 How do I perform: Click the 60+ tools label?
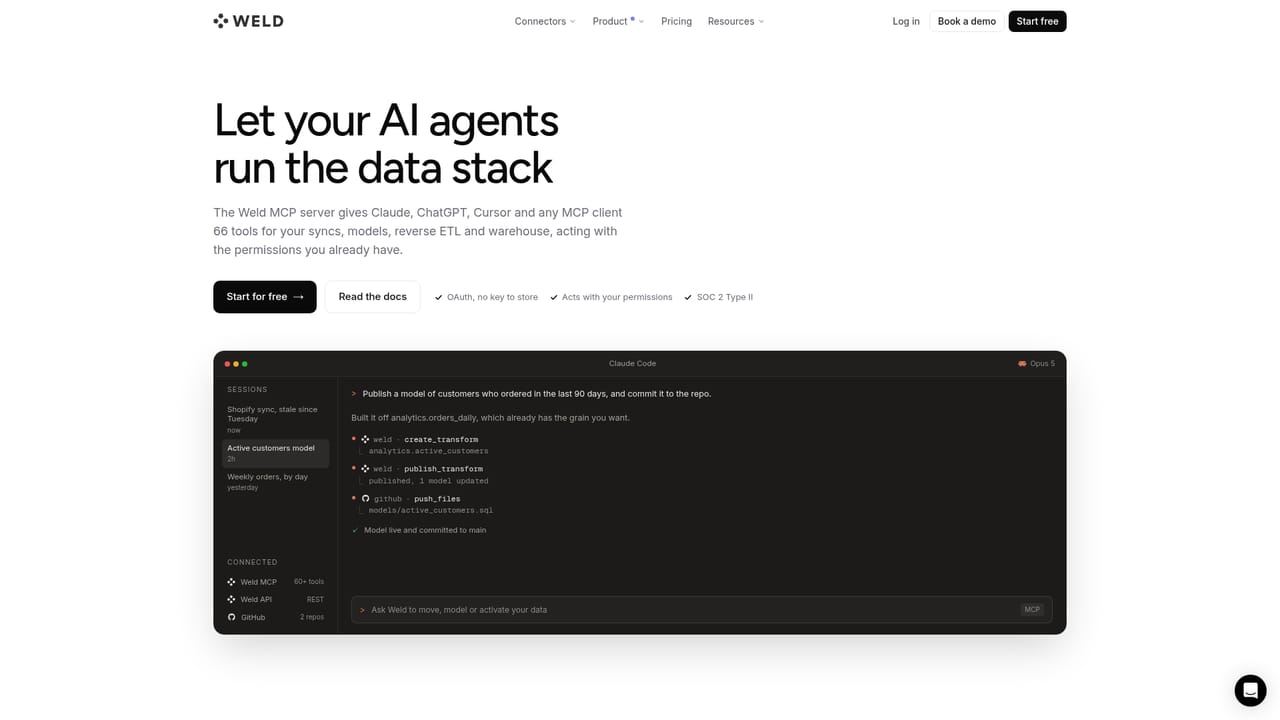pos(309,582)
